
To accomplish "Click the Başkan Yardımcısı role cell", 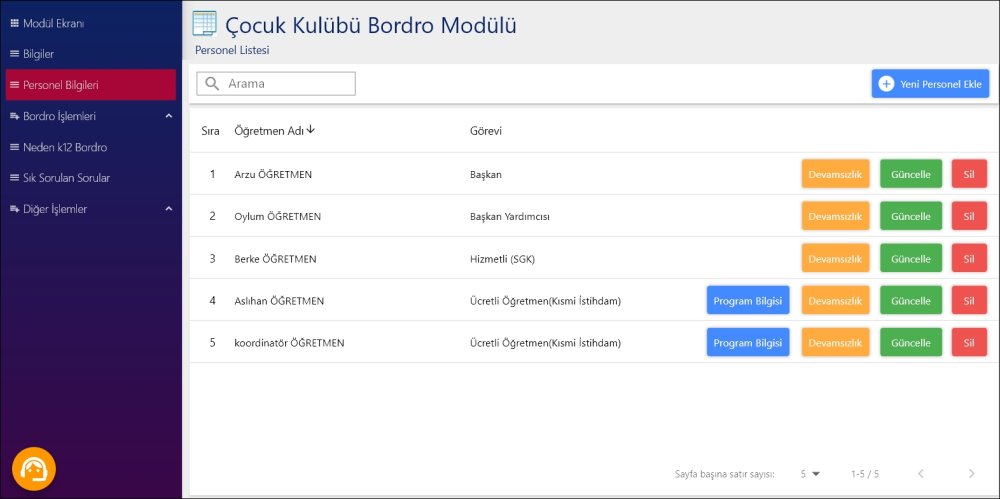I will tap(510, 216).
